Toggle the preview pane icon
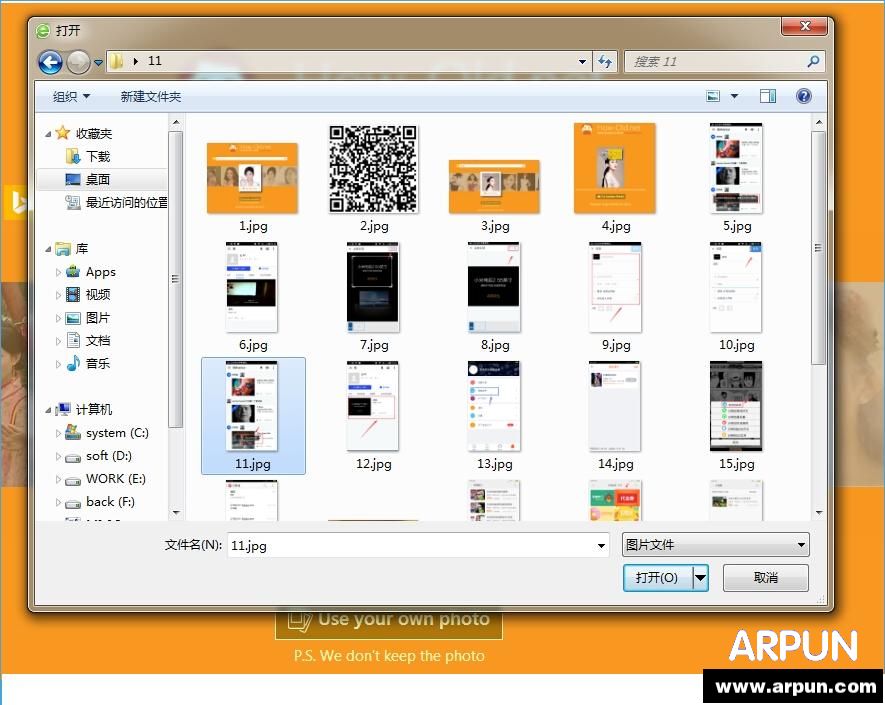The image size is (885, 705). [x=768, y=96]
